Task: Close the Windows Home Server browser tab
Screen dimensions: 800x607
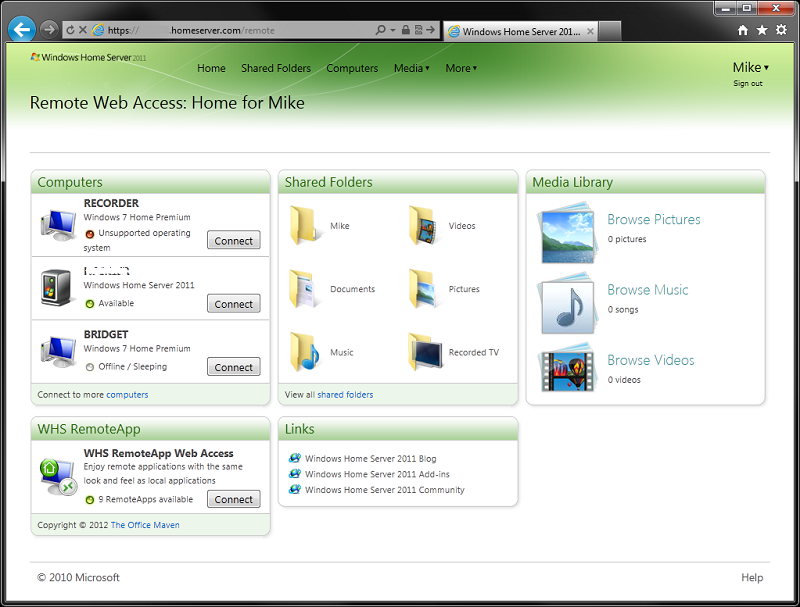Action: [590, 31]
